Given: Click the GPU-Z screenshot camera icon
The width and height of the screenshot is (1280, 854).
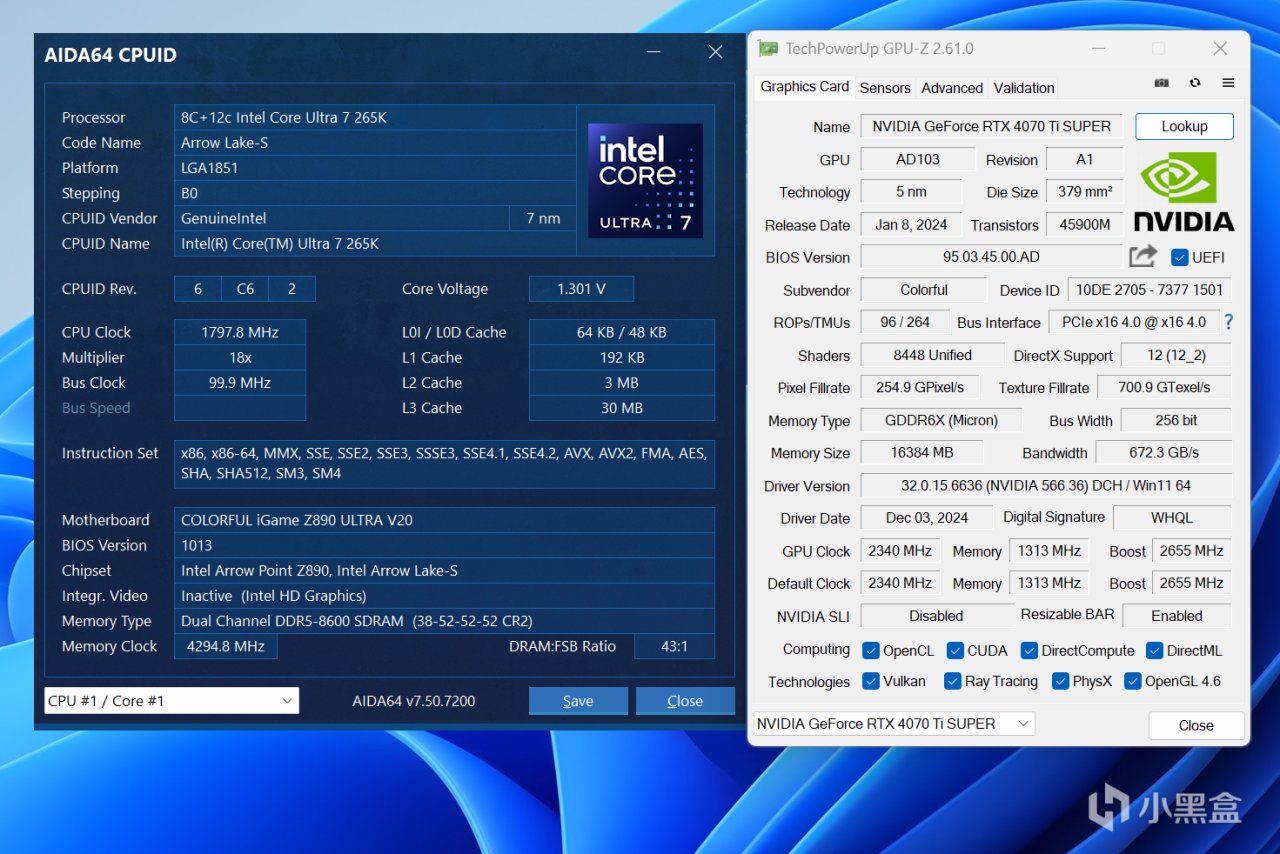Looking at the screenshot, I should pyautogui.click(x=1161, y=83).
